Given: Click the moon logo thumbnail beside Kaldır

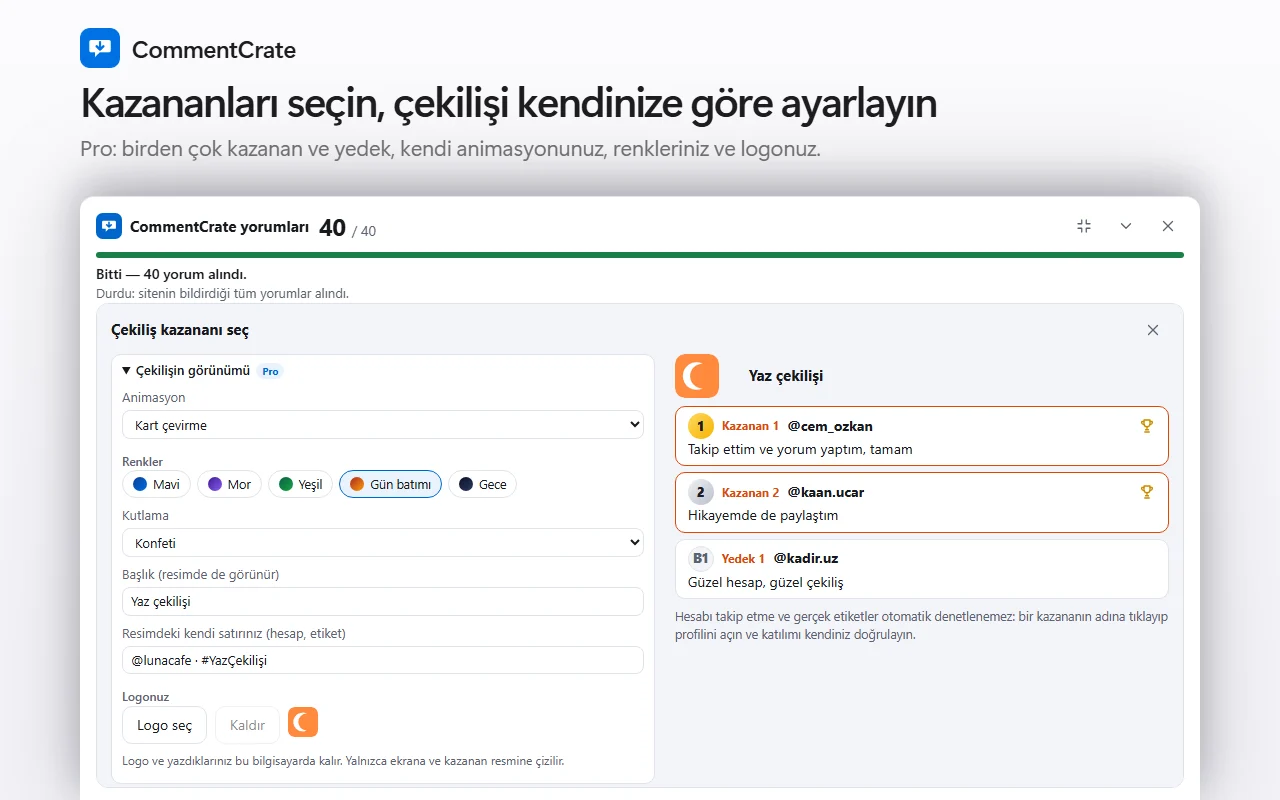Looking at the screenshot, I should pyautogui.click(x=303, y=722).
